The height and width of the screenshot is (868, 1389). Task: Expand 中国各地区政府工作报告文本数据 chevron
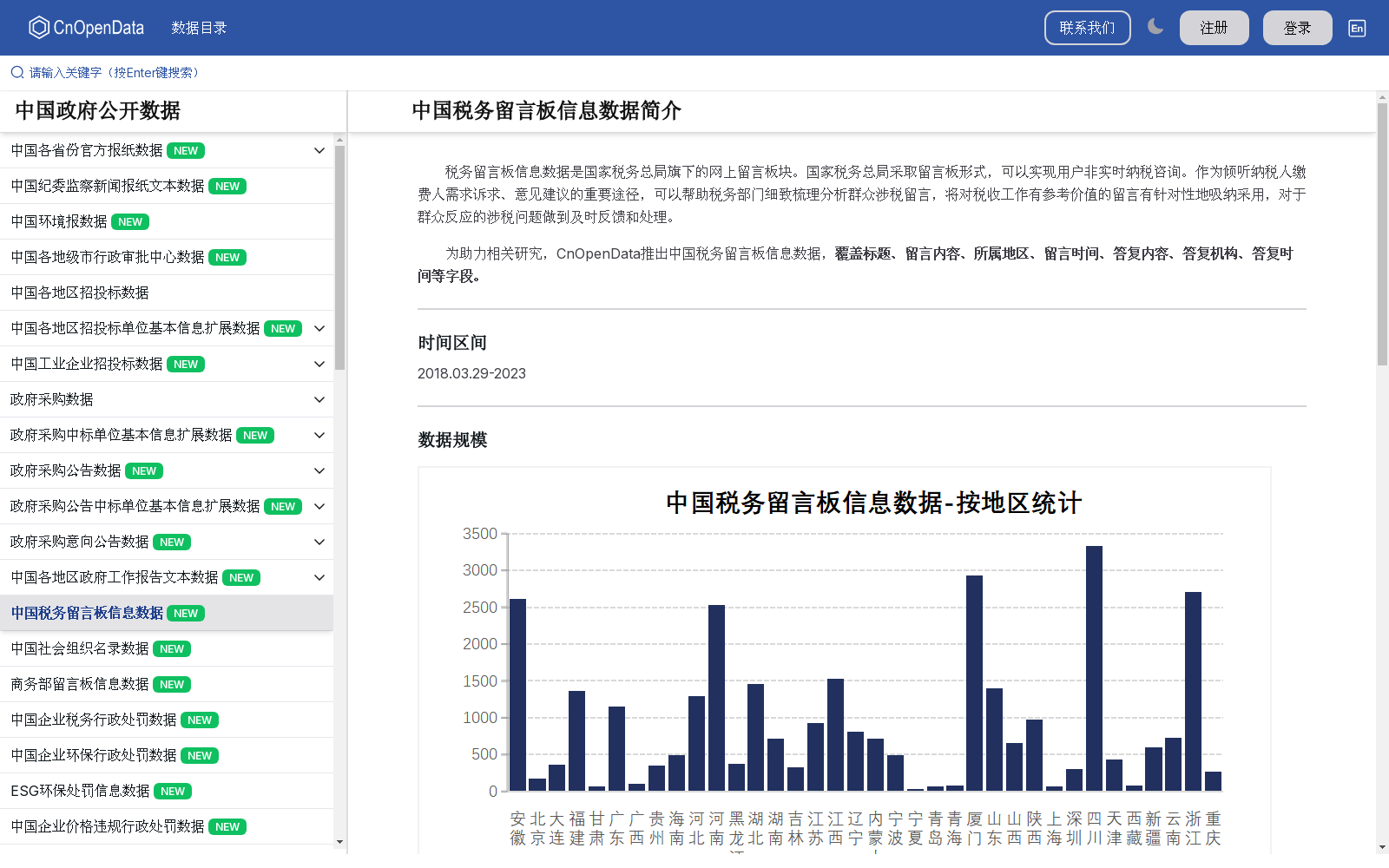pyautogui.click(x=319, y=578)
